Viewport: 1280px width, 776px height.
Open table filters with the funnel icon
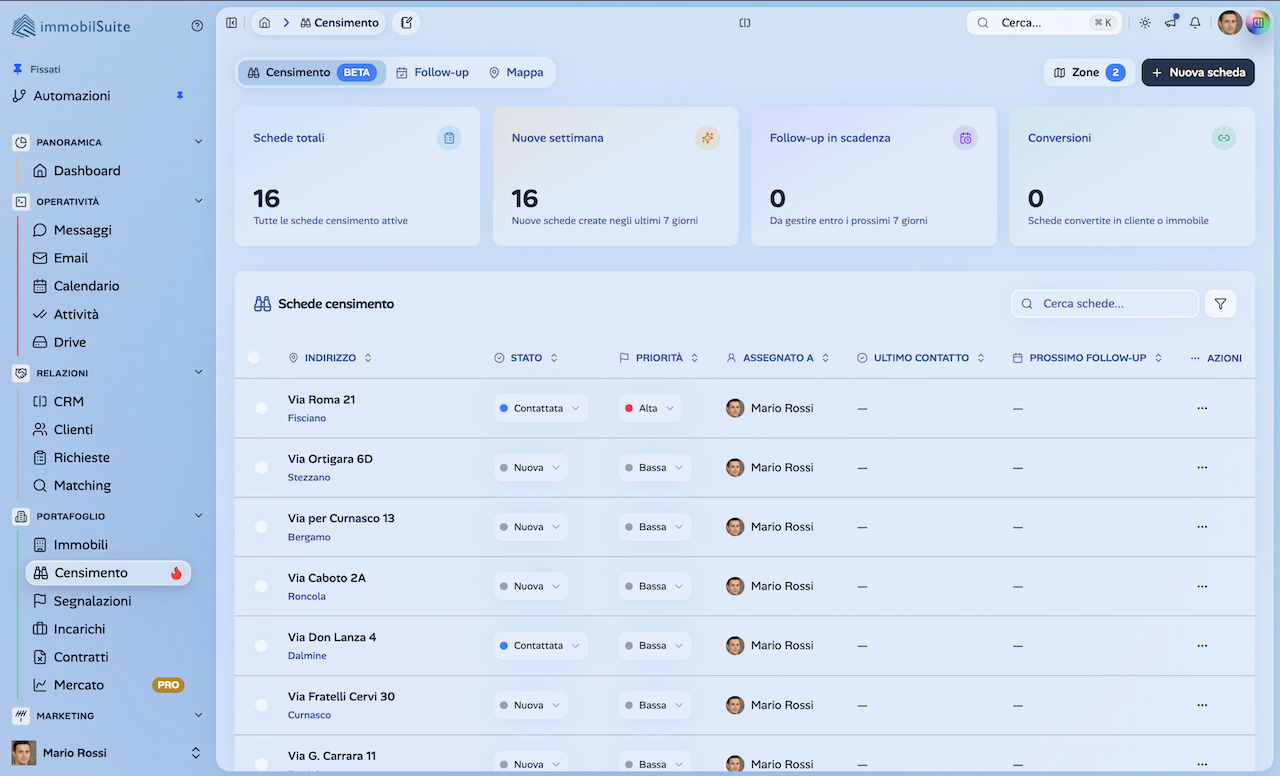pyautogui.click(x=1220, y=303)
